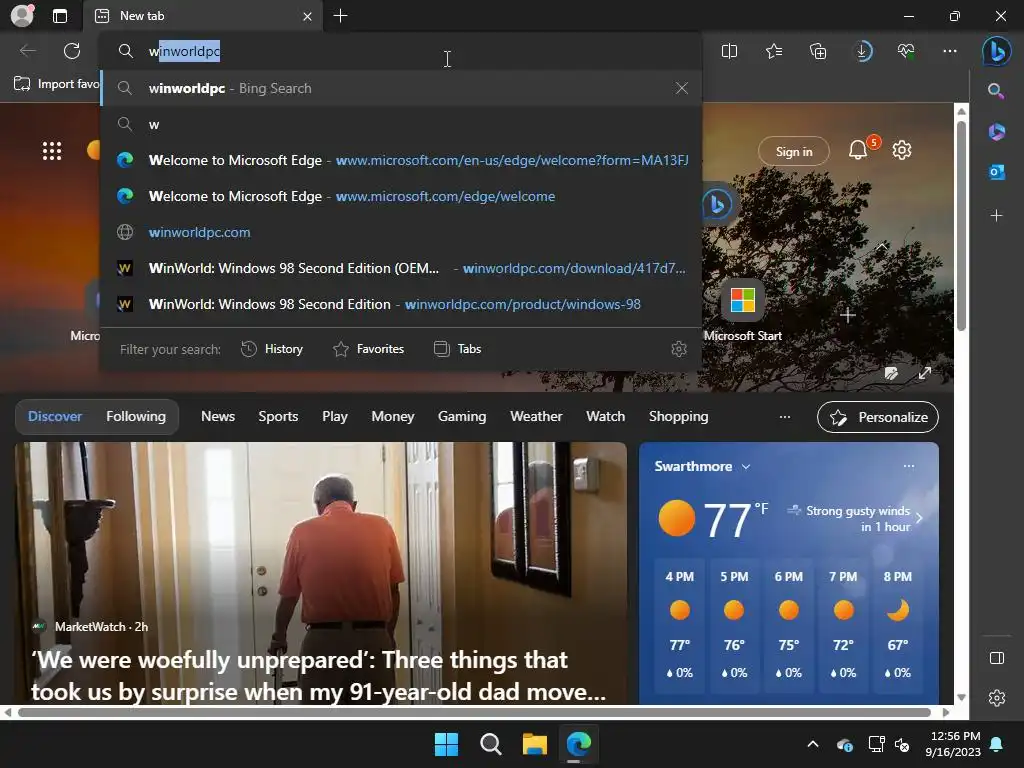The width and height of the screenshot is (1024, 768).
Task: Open Settings and more ellipsis menu
Action: 950,51
